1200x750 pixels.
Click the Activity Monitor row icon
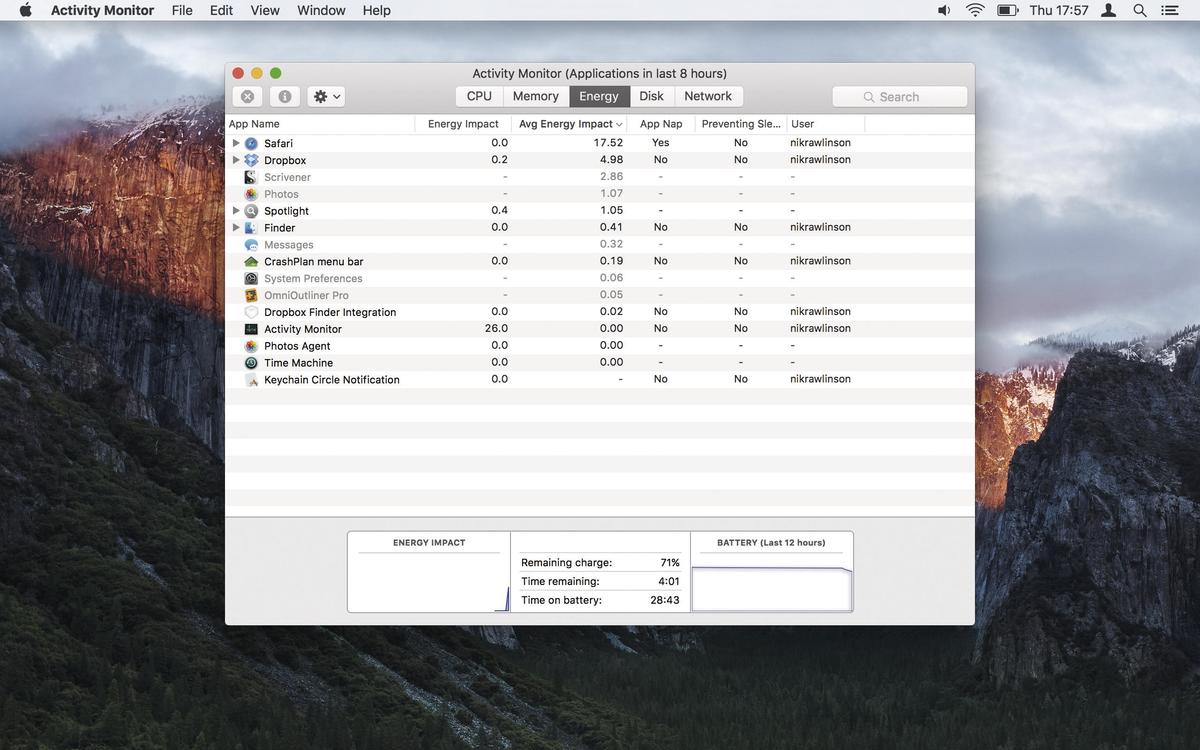[x=251, y=329]
